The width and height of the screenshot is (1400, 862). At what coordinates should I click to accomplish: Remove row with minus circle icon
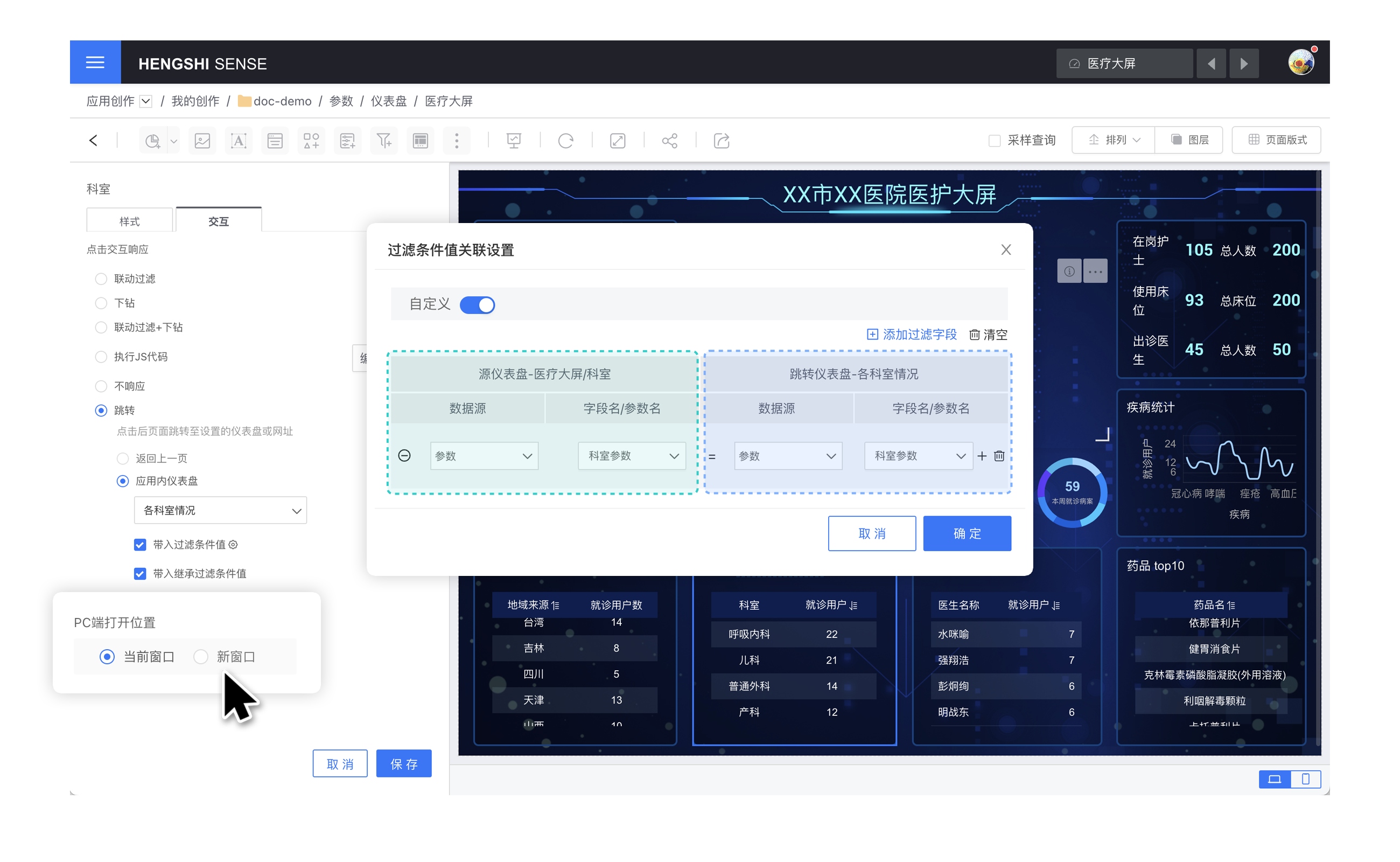point(404,456)
